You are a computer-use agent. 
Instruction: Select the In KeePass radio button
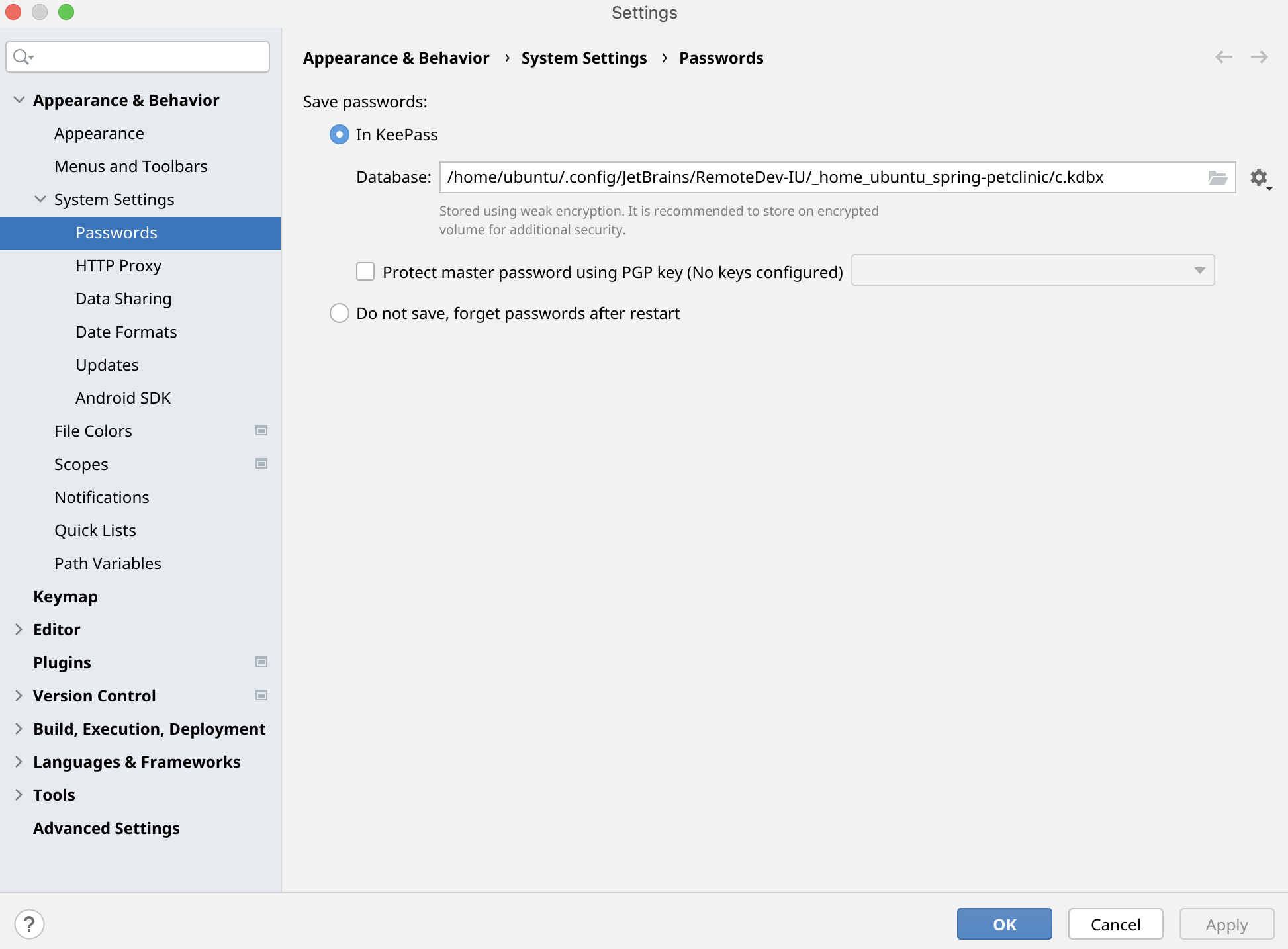pyautogui.click(x=339, y=134)
